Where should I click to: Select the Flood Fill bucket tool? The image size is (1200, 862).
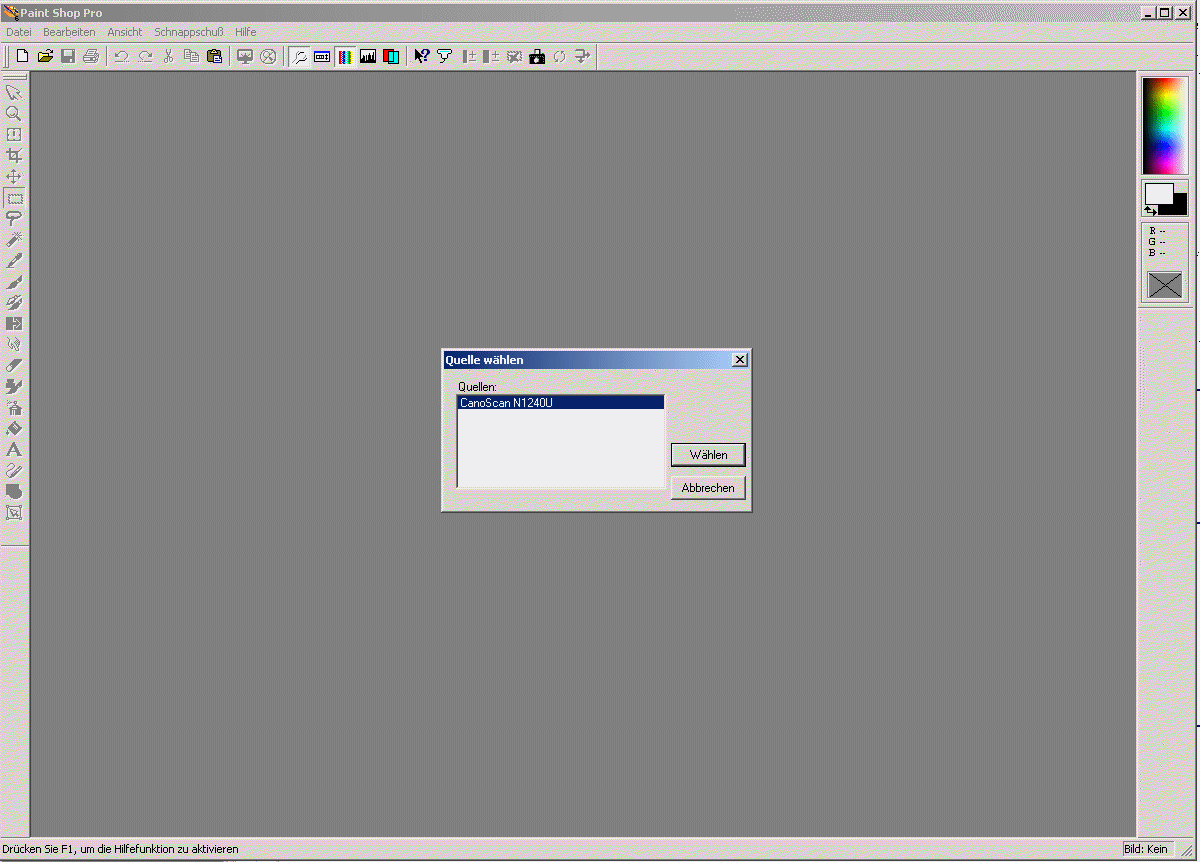click(x=14, y=428)
